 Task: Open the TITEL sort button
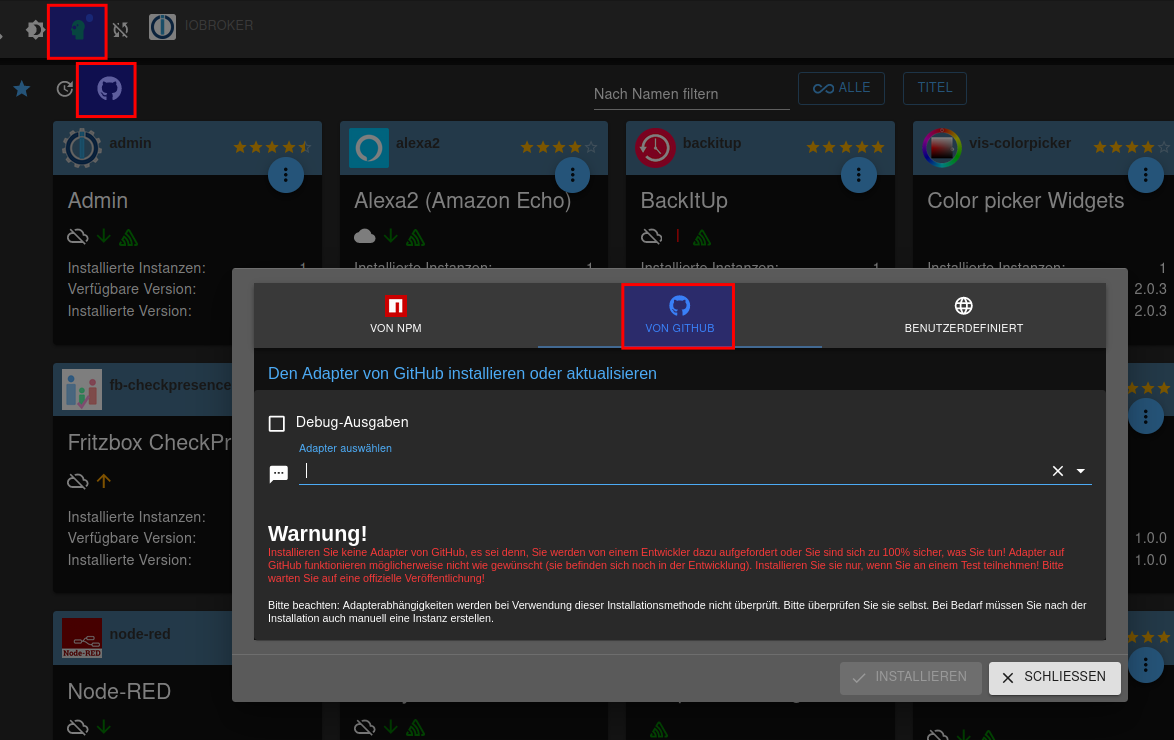[x=935, y=88]
